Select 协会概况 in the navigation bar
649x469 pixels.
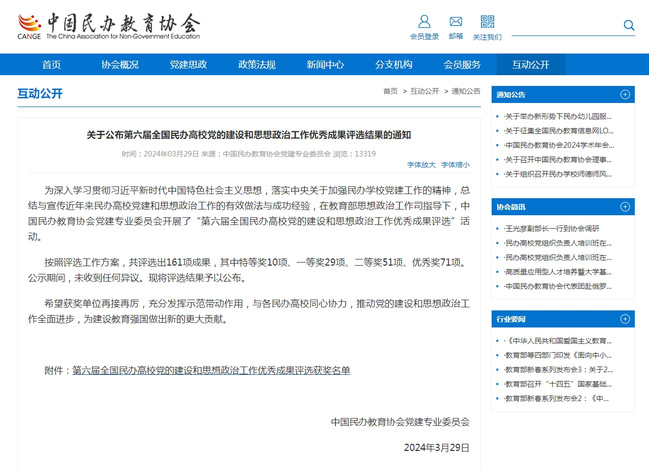120,64
